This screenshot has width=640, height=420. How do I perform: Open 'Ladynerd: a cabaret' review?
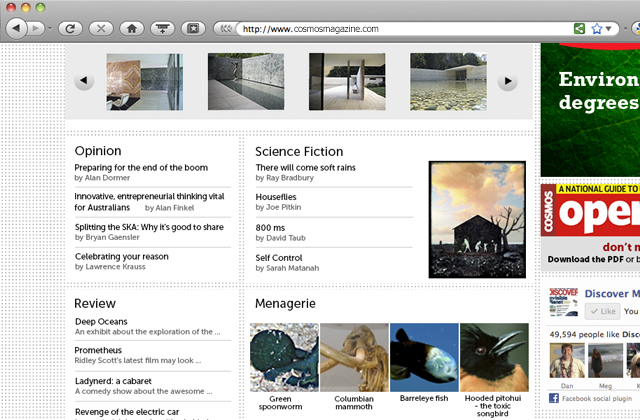click(x=113, y=381)
